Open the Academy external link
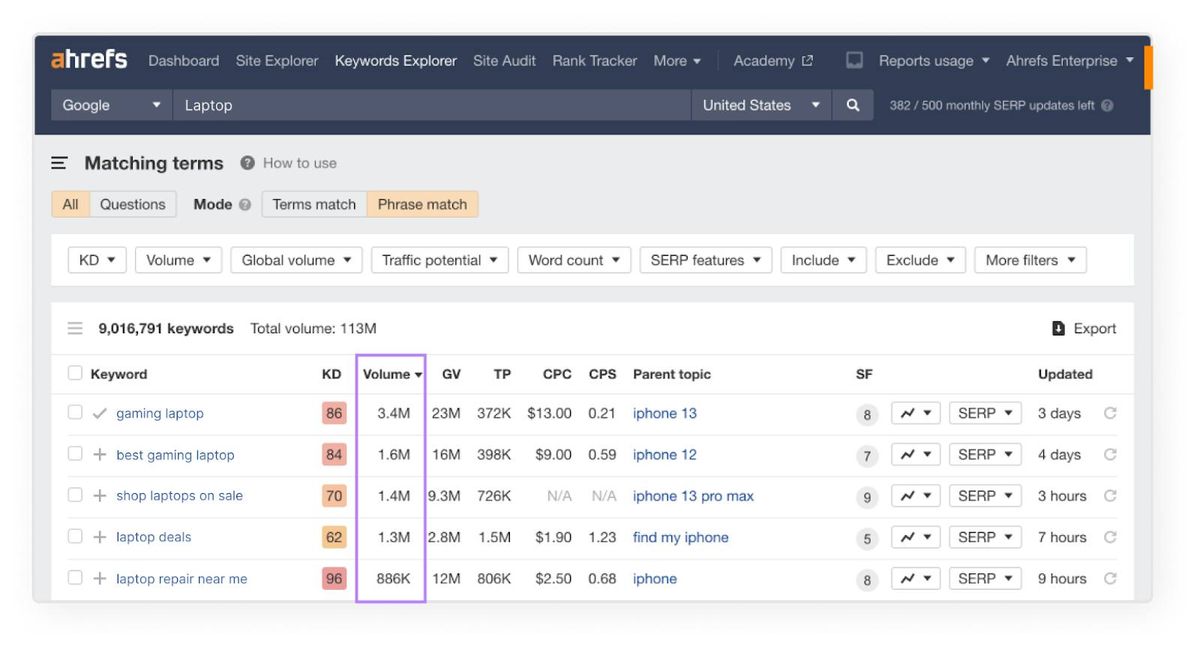The height and width of the screenshot is (650, 1200). point(773,60)
